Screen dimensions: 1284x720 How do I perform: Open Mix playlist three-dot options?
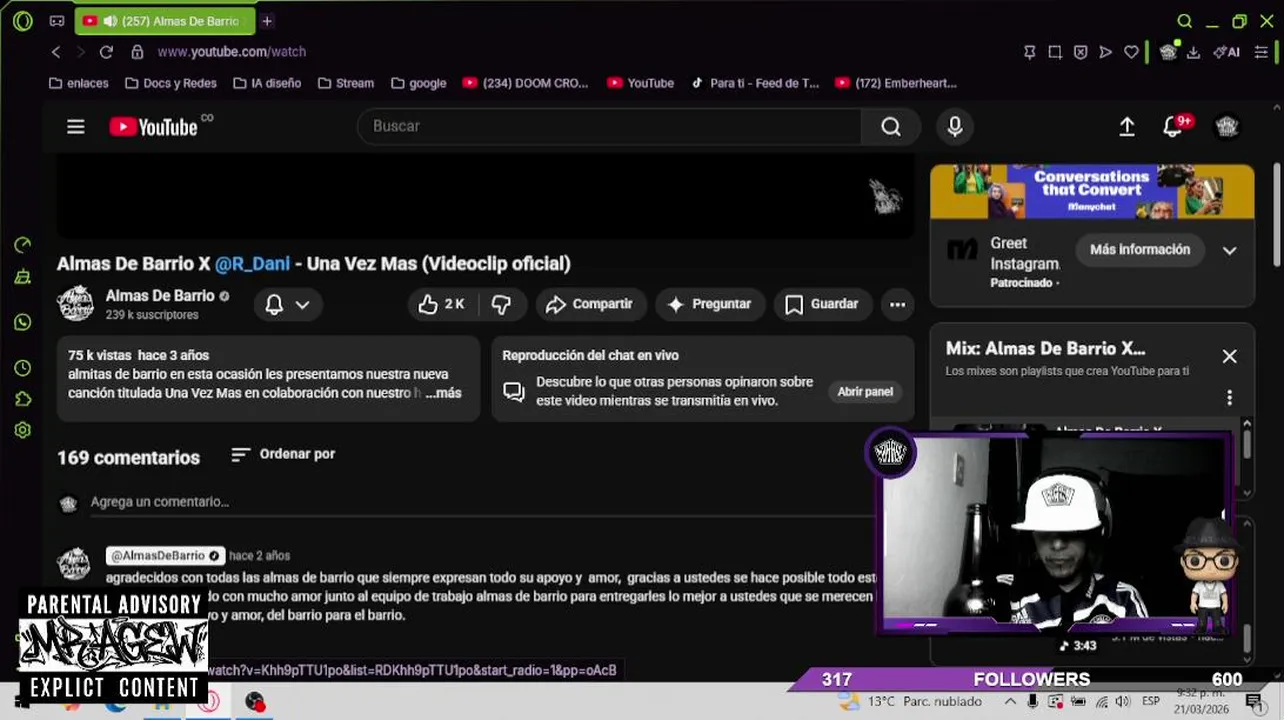[x=1229, y=398]
